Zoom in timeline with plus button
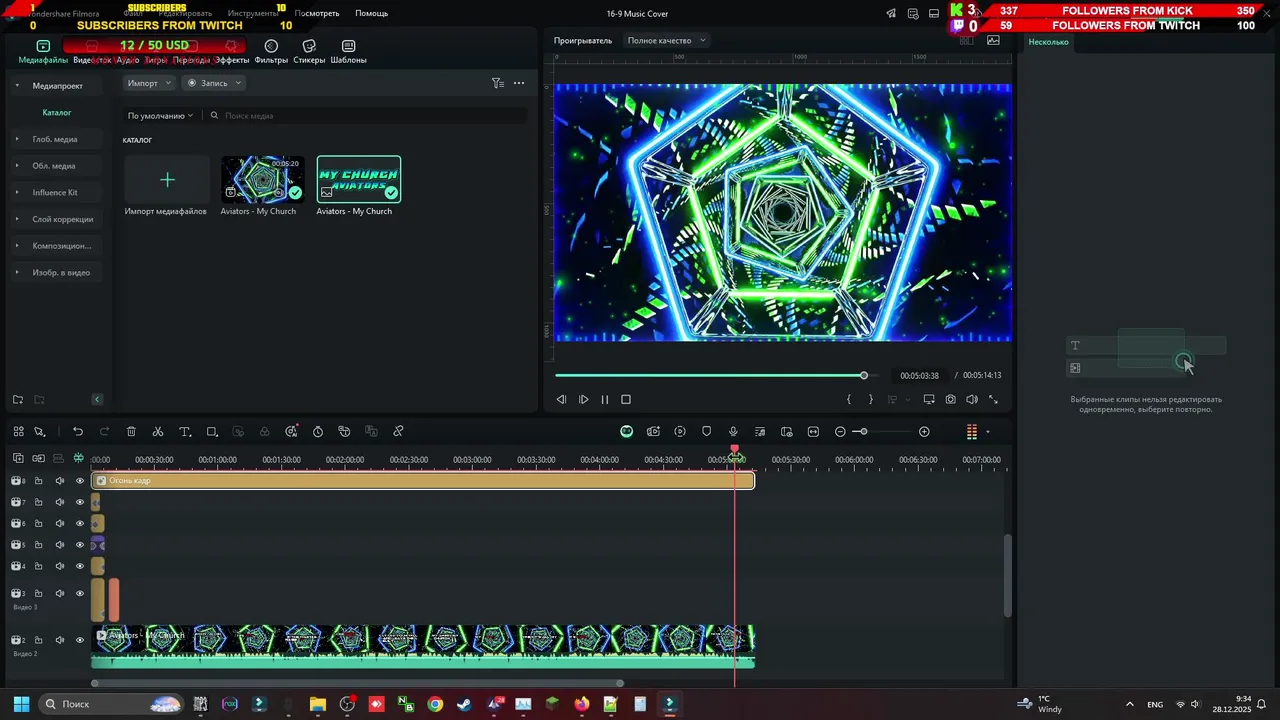Screen dimensions: 1280x720 (924, 432)
